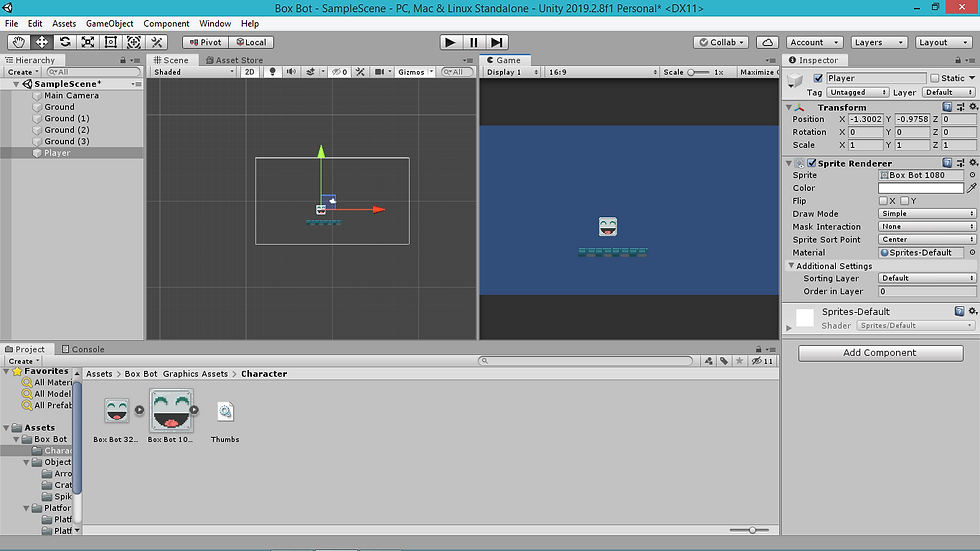
Task: Lock the Inspector panel
Action: tap(958, 60)
